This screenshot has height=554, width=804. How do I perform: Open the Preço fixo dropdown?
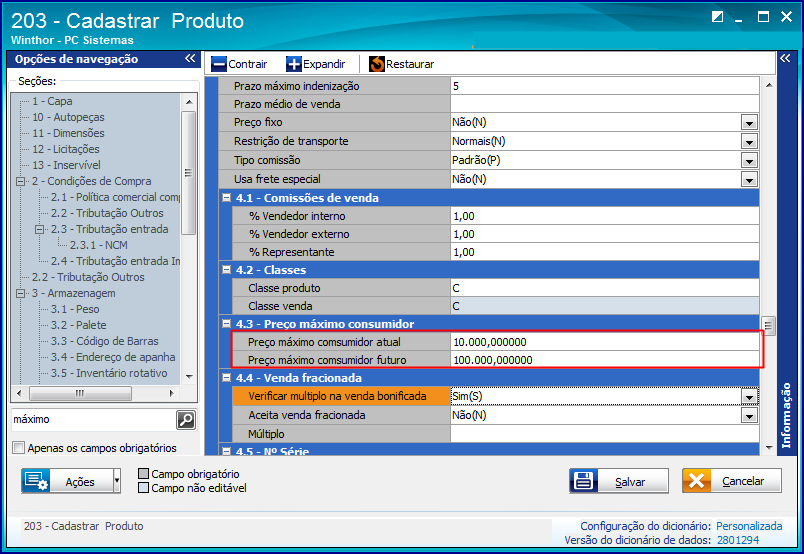click(749, 123)
